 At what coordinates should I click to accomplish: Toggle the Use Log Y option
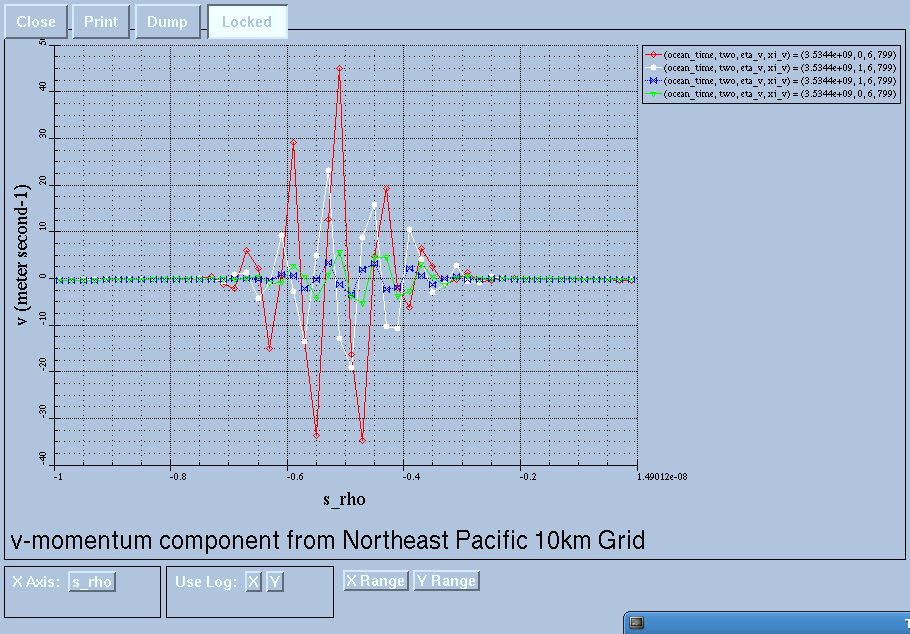click(x=275, y=582)
